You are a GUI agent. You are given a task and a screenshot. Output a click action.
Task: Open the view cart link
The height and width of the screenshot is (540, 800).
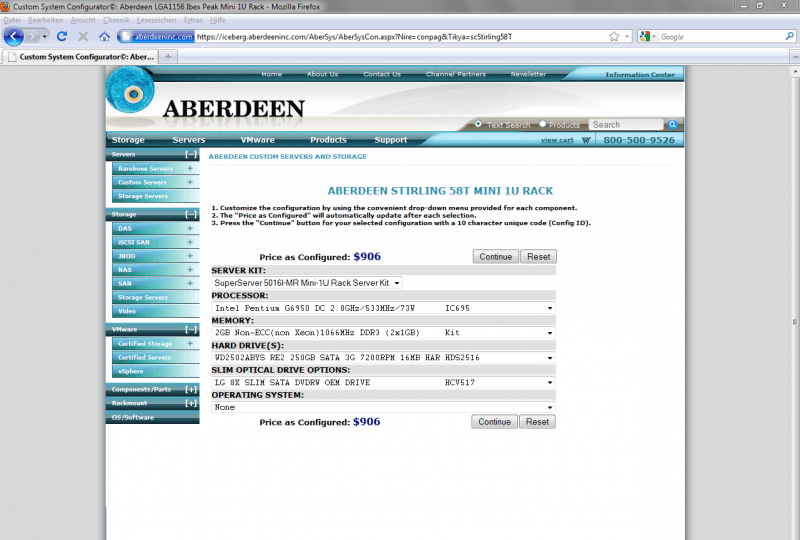(x=557, y=140)
